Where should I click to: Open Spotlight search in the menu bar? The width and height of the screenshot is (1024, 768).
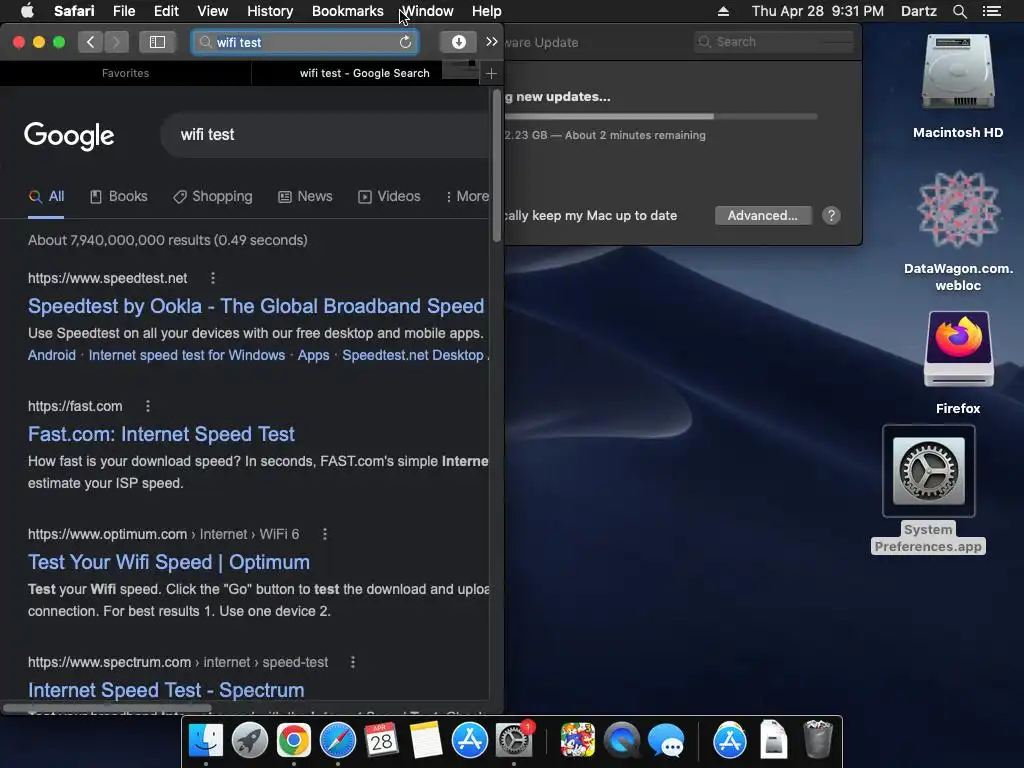click(959, 11)
